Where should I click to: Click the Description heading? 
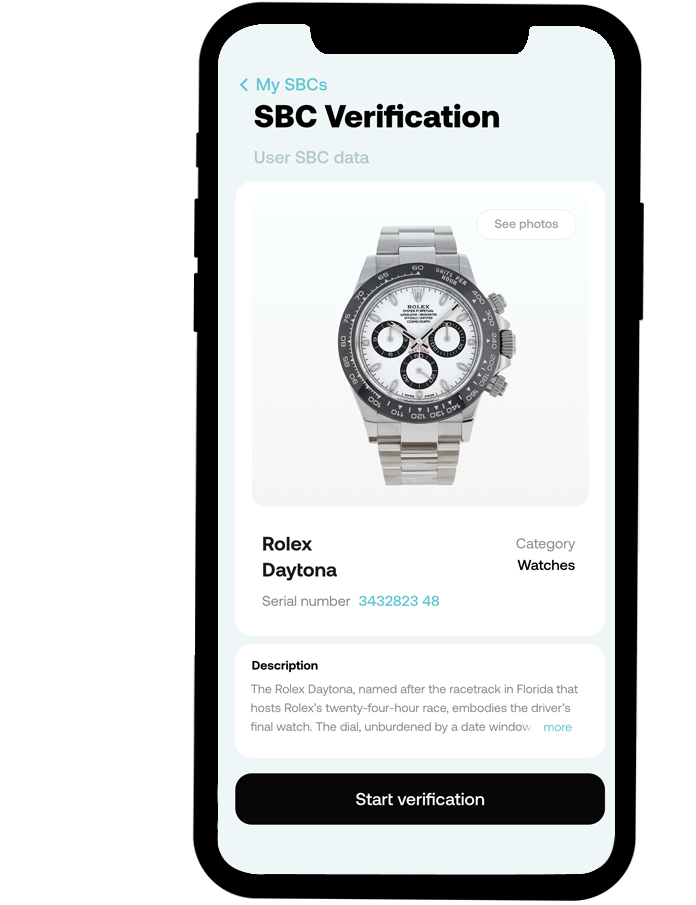pyautogui.click(x=285, y=665)
